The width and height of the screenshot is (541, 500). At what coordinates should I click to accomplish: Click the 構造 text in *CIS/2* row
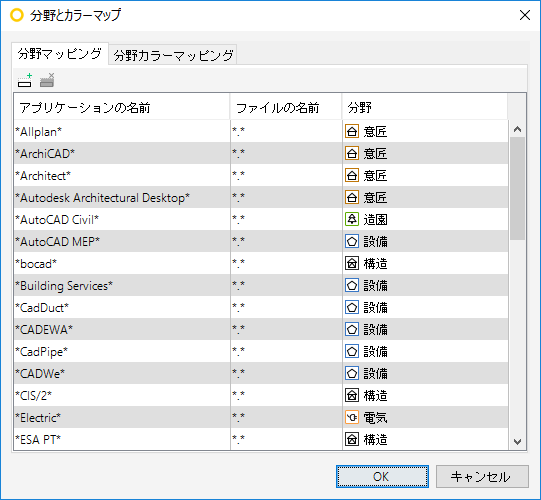click(x=375, y=396)
